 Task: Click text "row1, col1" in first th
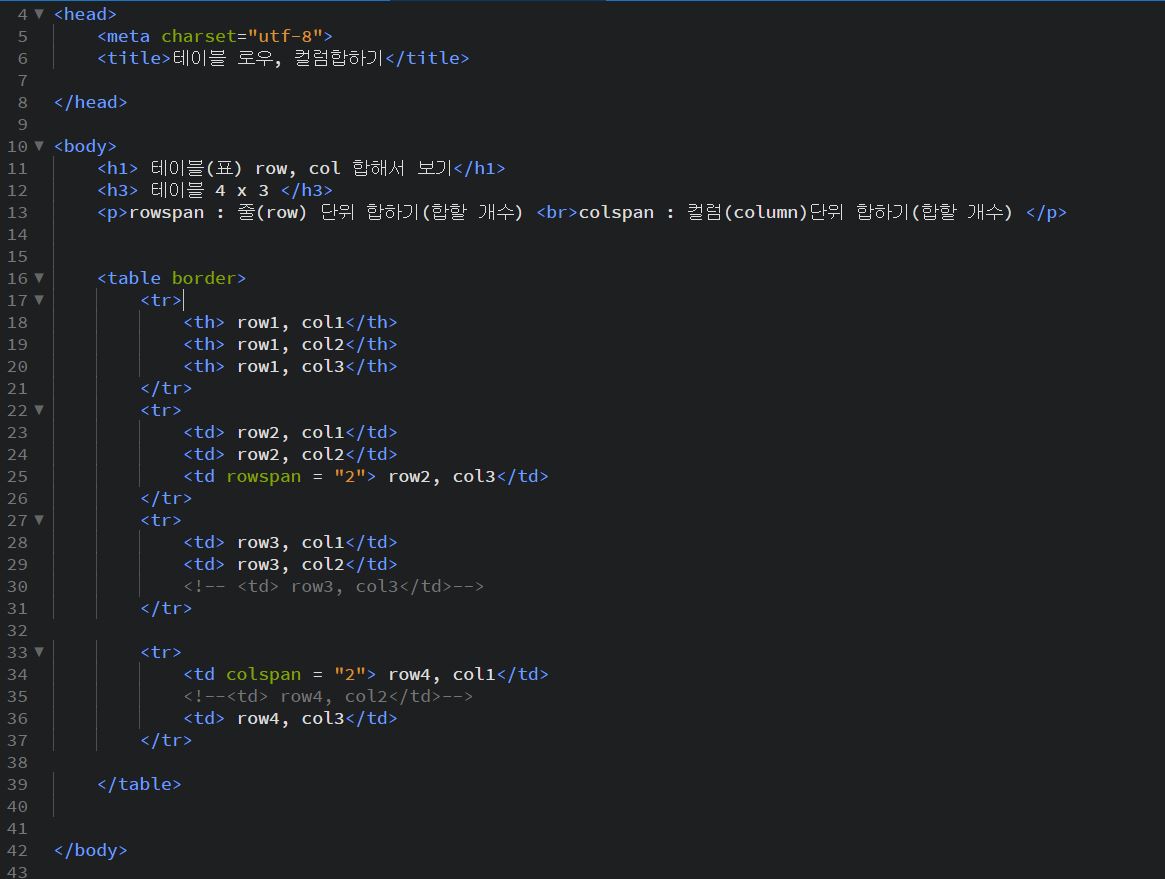click(x=291, y=322)
